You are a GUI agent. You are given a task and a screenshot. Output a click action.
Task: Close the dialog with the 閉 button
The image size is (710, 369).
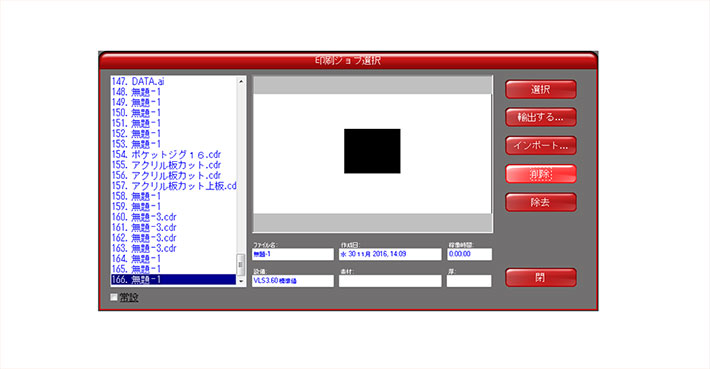(541, 278)
